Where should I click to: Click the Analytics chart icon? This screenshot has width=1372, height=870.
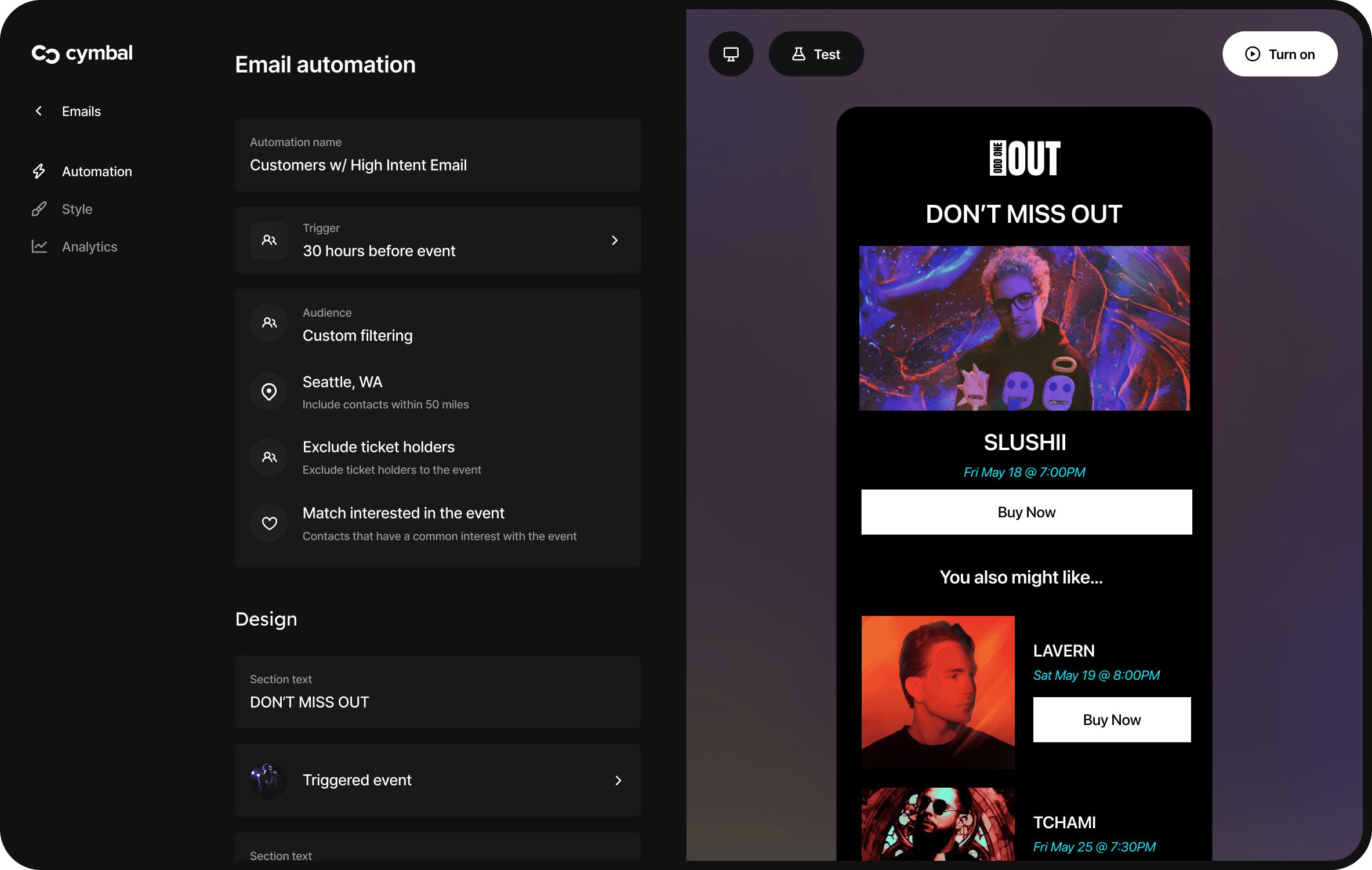click(x=39, y=246)
